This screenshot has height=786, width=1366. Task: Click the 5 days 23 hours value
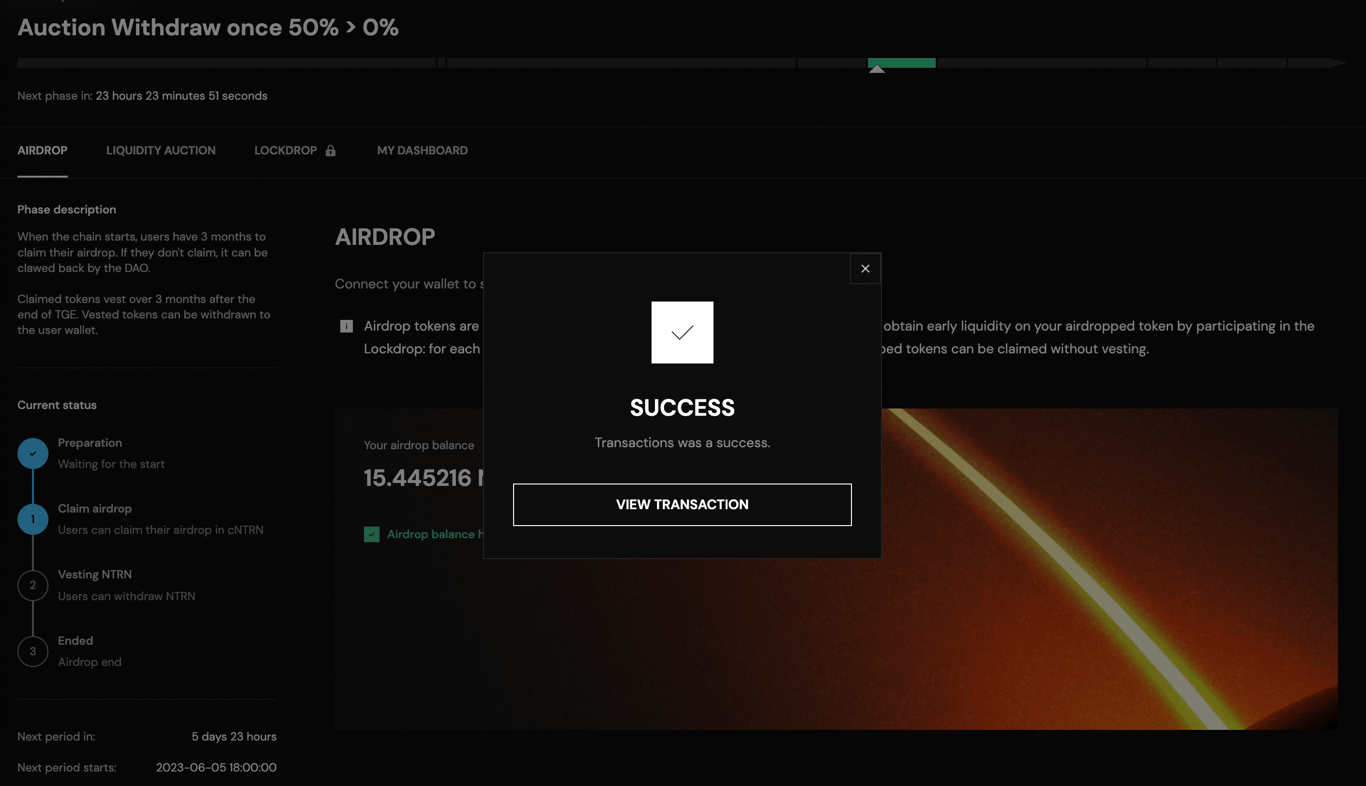pos(234,737)
